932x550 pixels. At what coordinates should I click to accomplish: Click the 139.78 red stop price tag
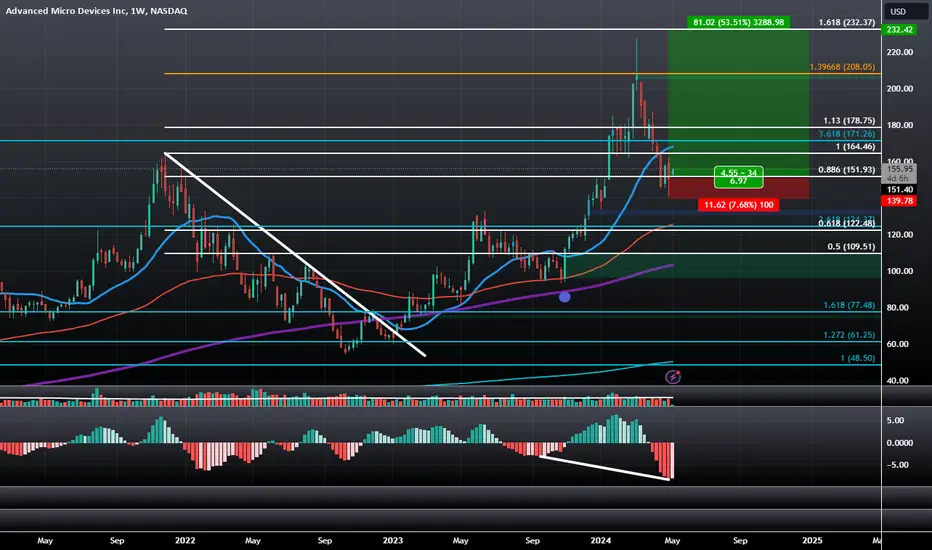(899, 201)
